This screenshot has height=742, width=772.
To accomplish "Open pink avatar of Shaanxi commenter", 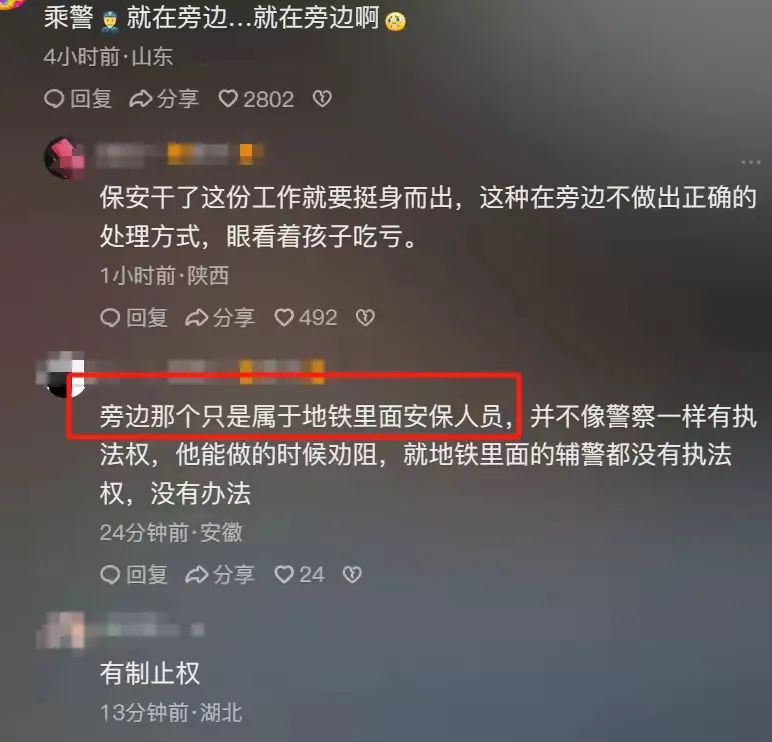I will (64, 159).
